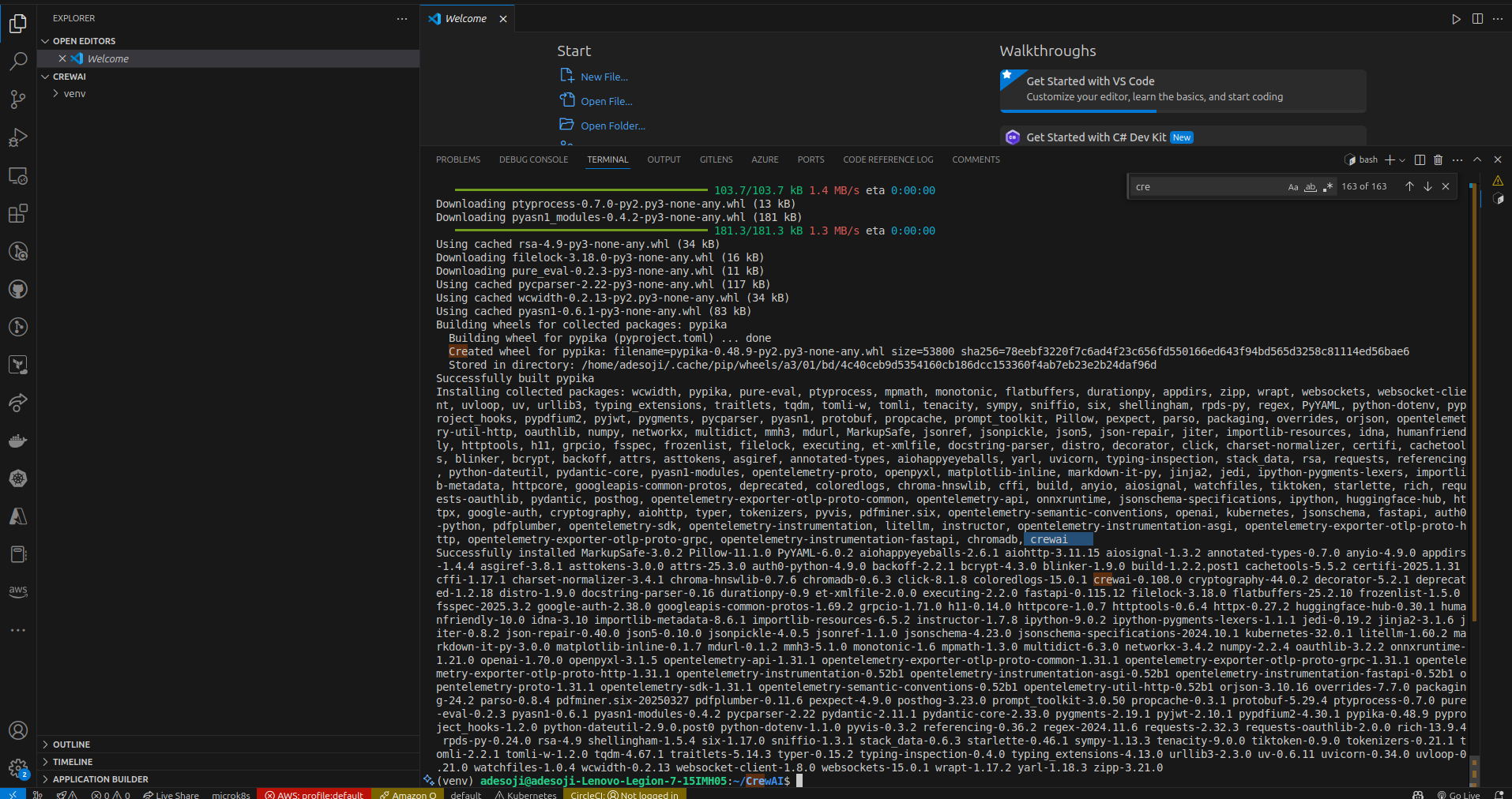Maximize the panel size with chevron up
The height and width of the screenshot is (799, 1512).
1477,159
